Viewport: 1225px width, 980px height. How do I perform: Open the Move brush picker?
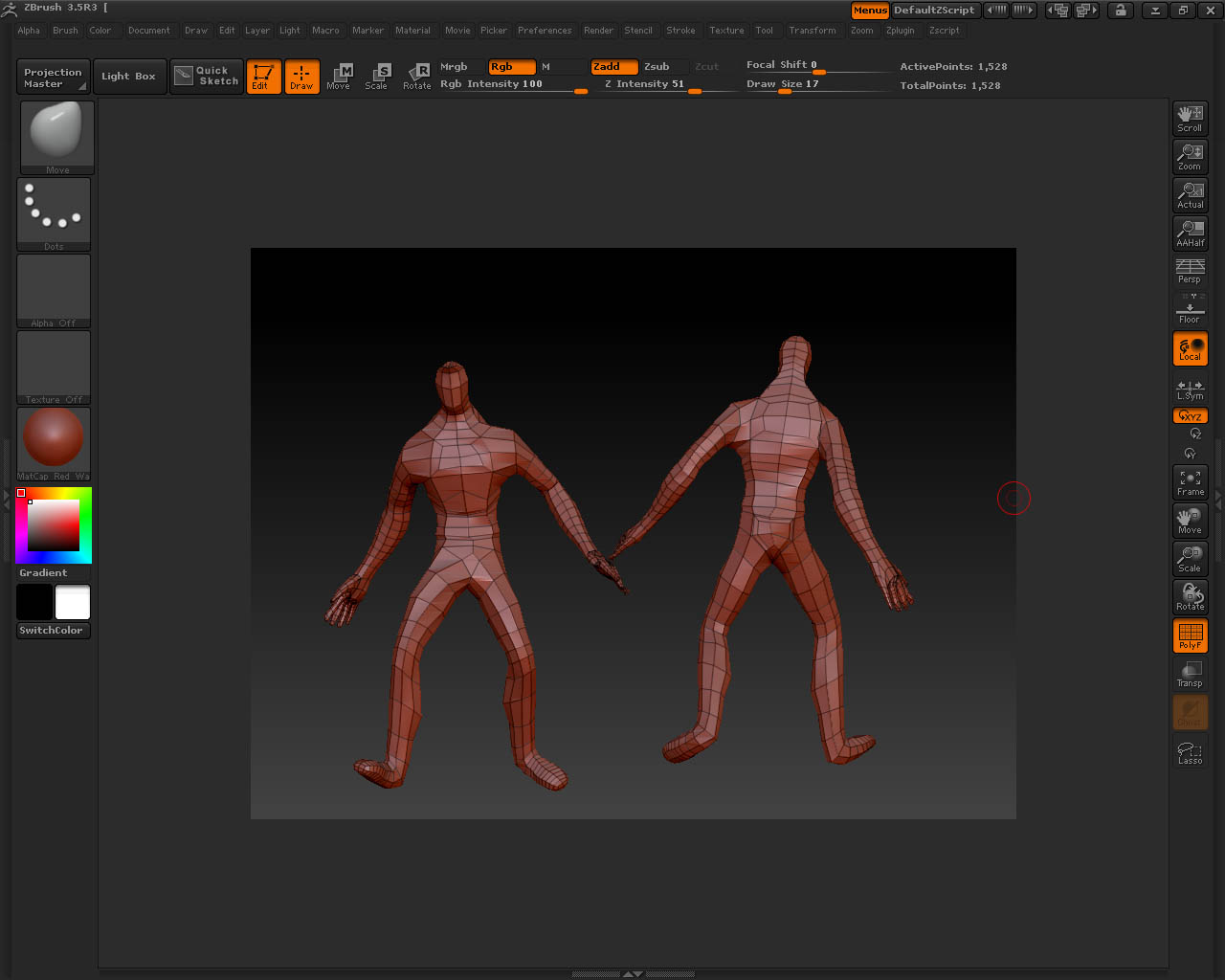[56, 136]
